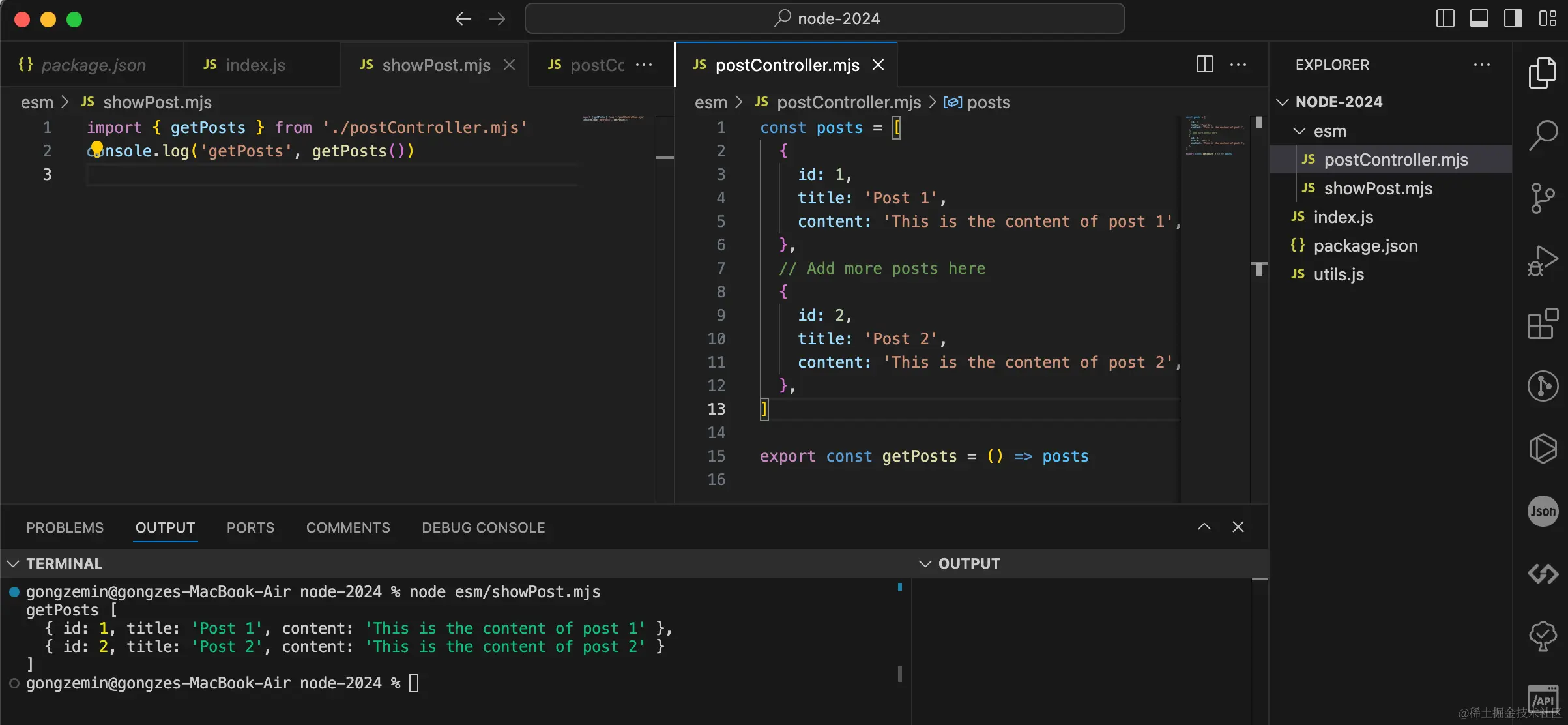
Task: Split the postController.mjs editor right
Action: coord(1204,65)
